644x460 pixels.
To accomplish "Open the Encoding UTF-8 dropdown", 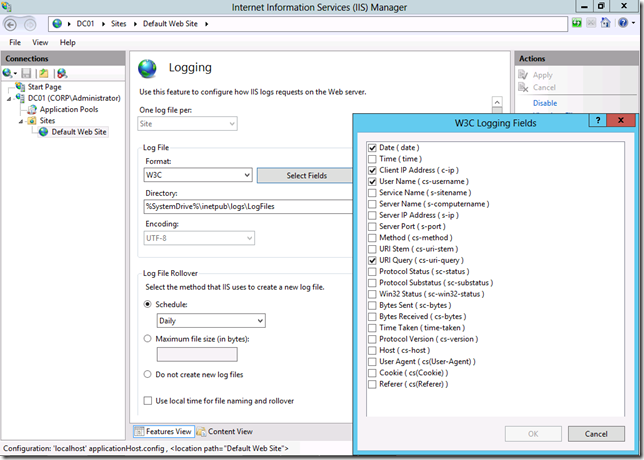I will tap(199, 238).
